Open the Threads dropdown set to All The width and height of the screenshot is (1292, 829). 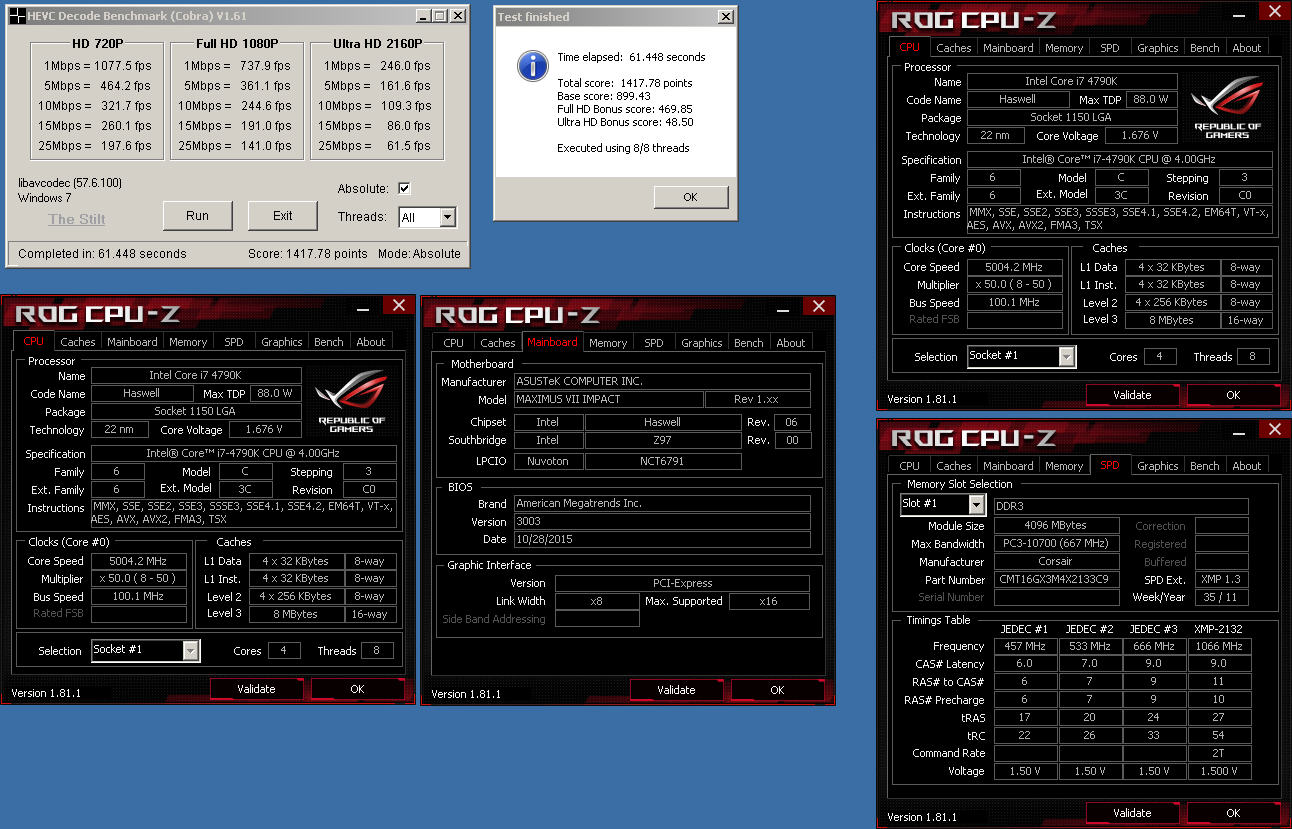click(x=447, y=217)
